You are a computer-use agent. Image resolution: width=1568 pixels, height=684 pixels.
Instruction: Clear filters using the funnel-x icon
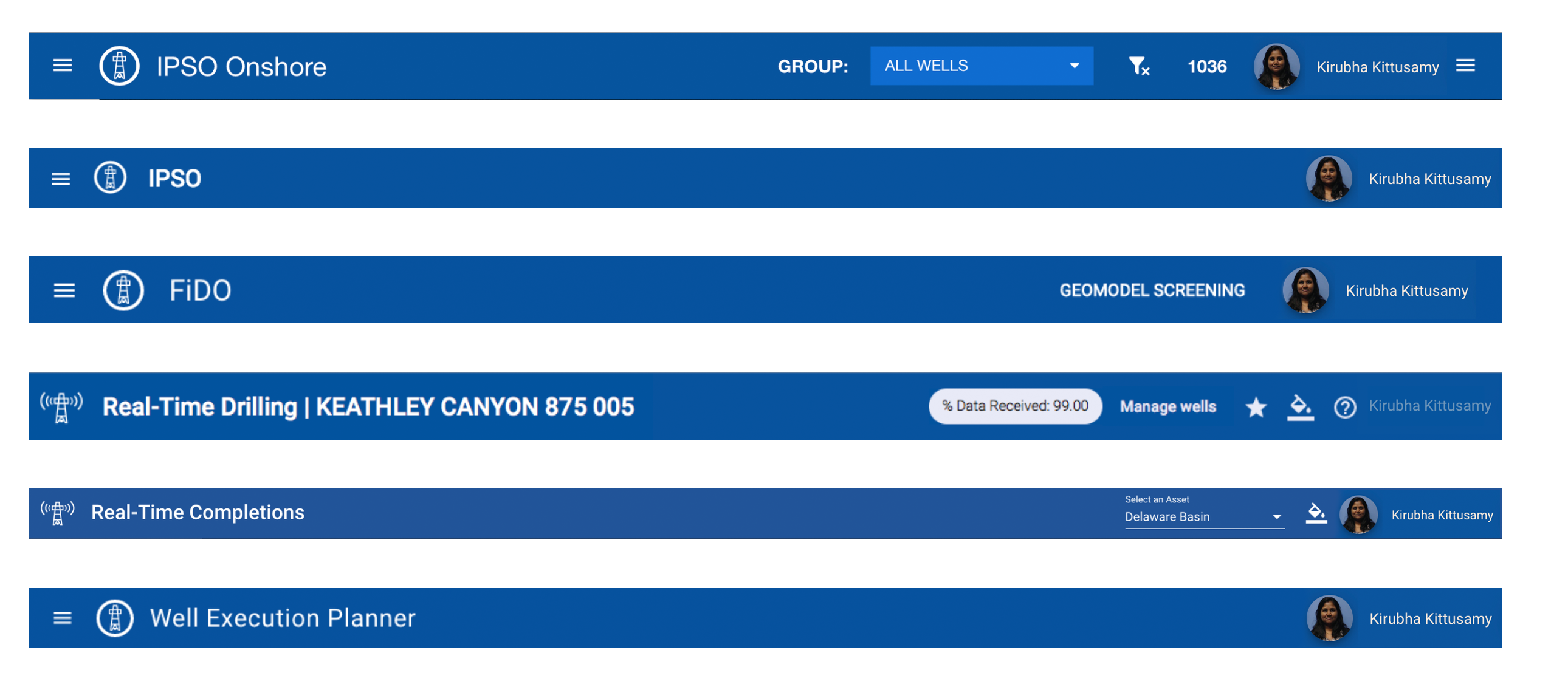1138,66
